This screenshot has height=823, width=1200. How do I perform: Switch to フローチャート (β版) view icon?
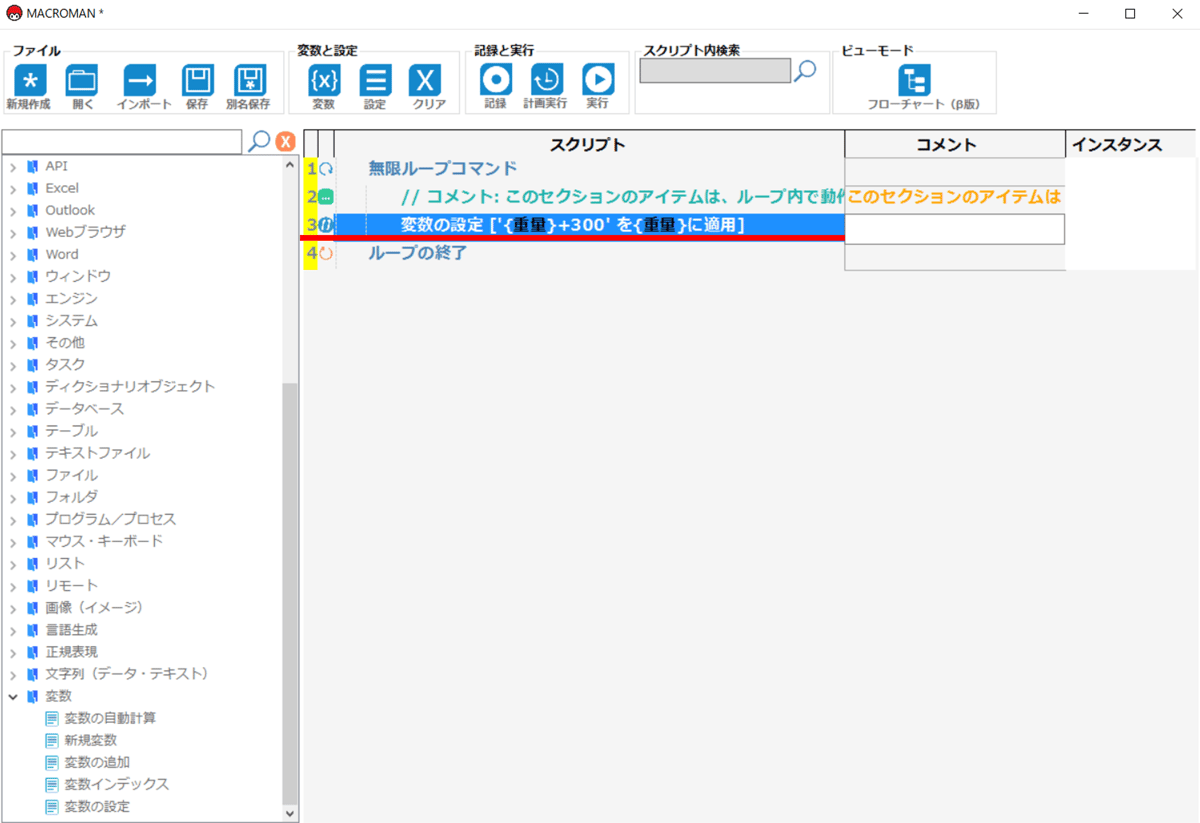point(914,80)
